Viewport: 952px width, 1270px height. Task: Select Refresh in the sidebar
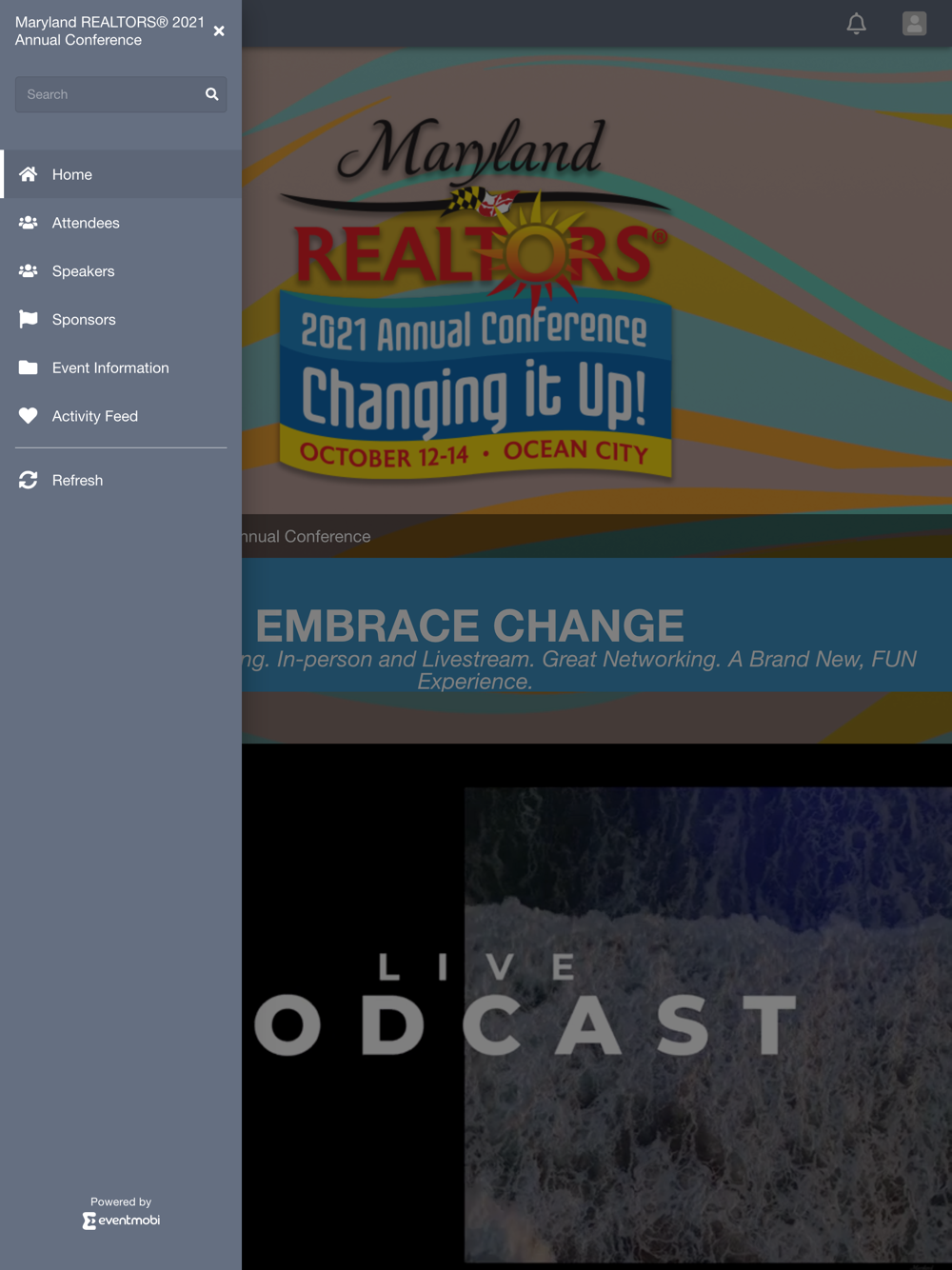tap(121, 481)
